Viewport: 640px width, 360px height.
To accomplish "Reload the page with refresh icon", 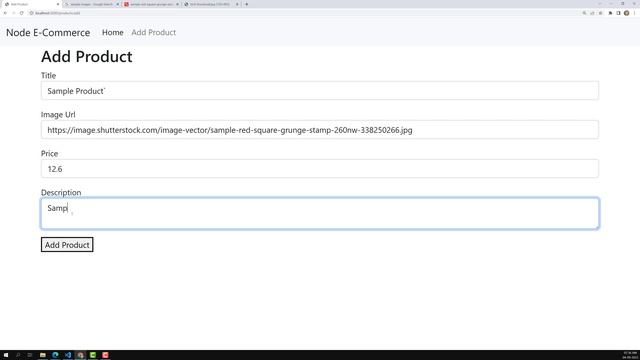I will (x=22, y=13).
